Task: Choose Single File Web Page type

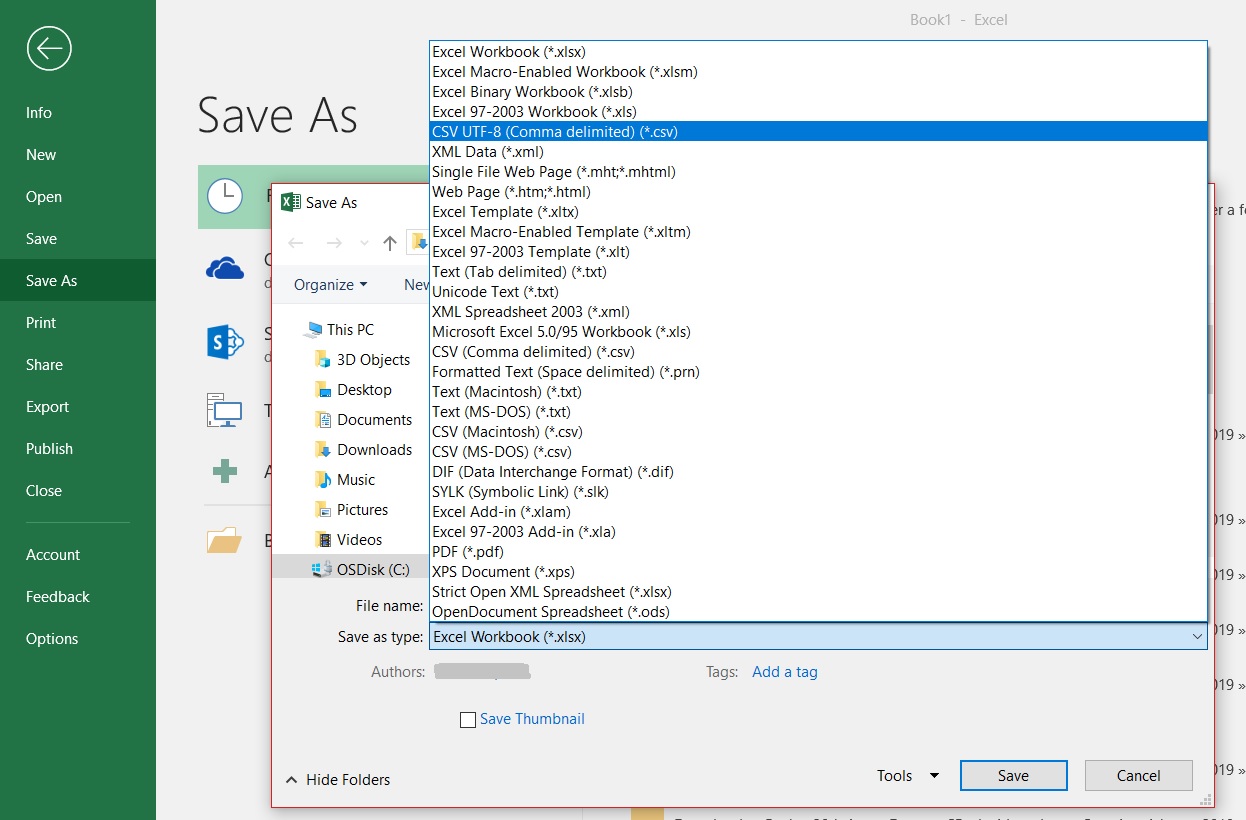Action: pos(818,171)
